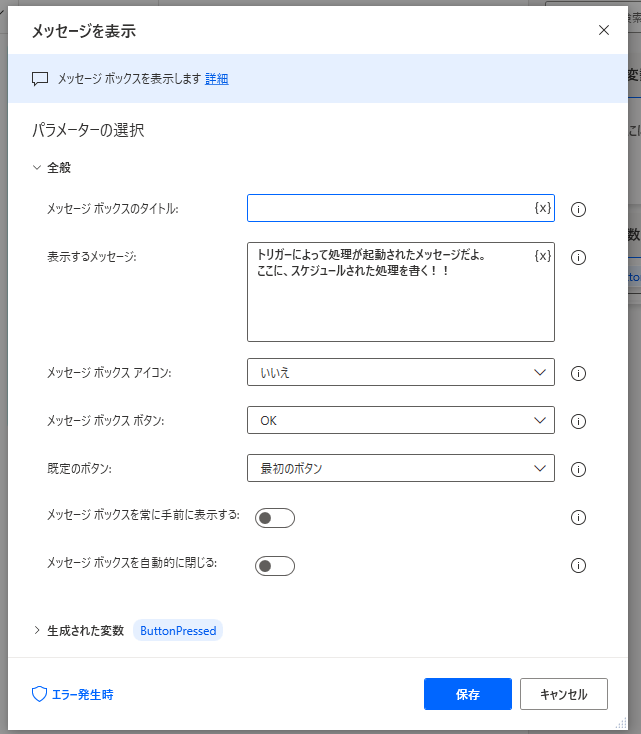Open the message box buttons dropdown showing OK
This screenshot has height=734, width=641.
tap(400, 420)
